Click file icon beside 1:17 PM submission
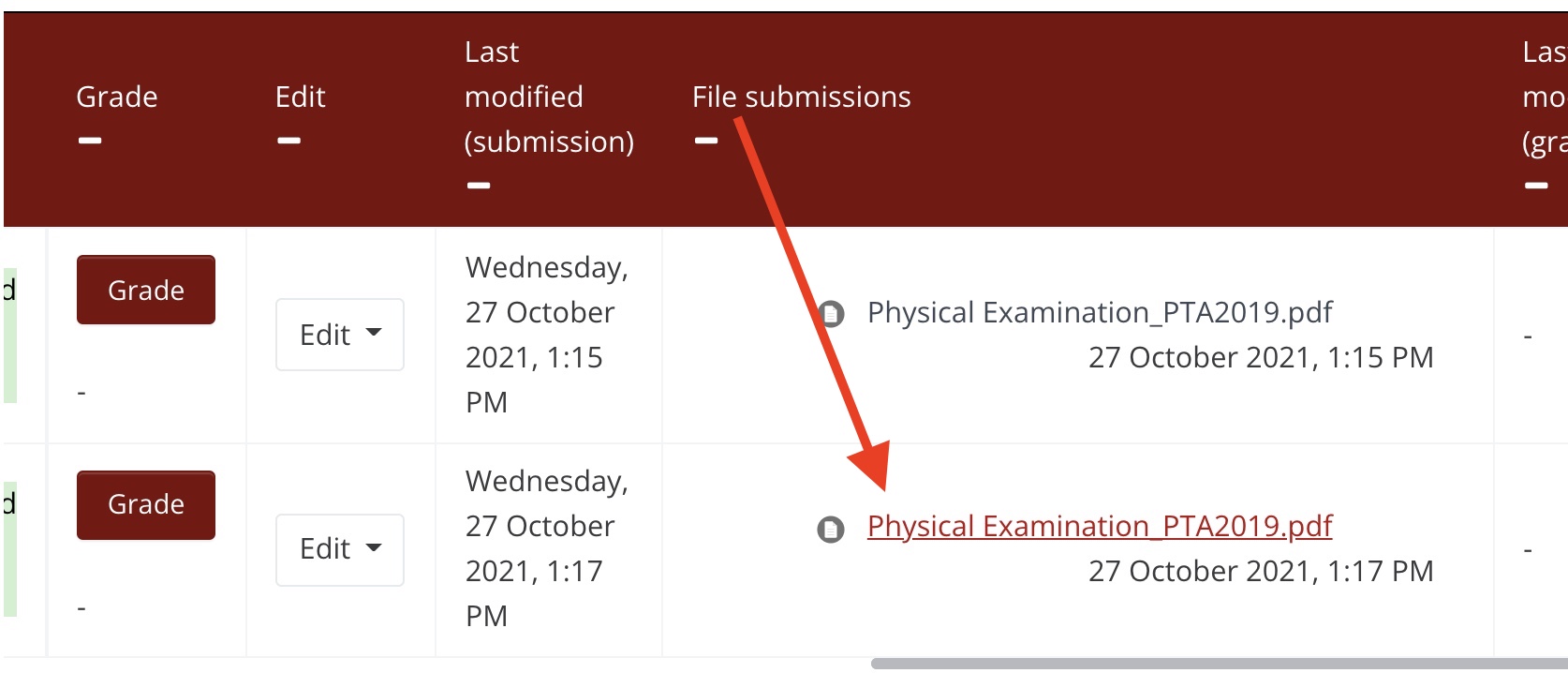Screen dimensions: 1568x673 831,530
